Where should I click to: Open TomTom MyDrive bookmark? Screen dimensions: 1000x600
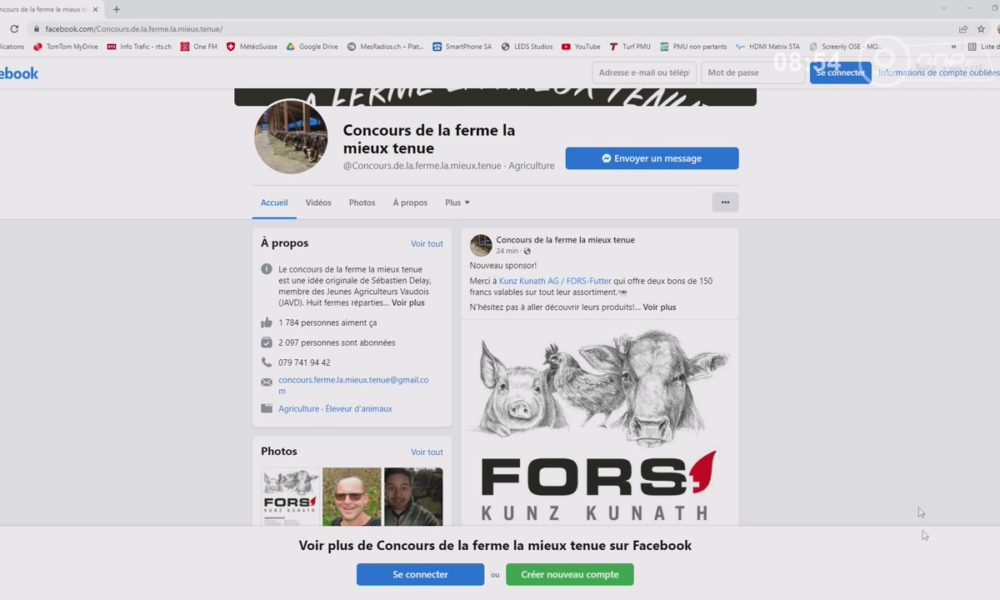[66, 47]
